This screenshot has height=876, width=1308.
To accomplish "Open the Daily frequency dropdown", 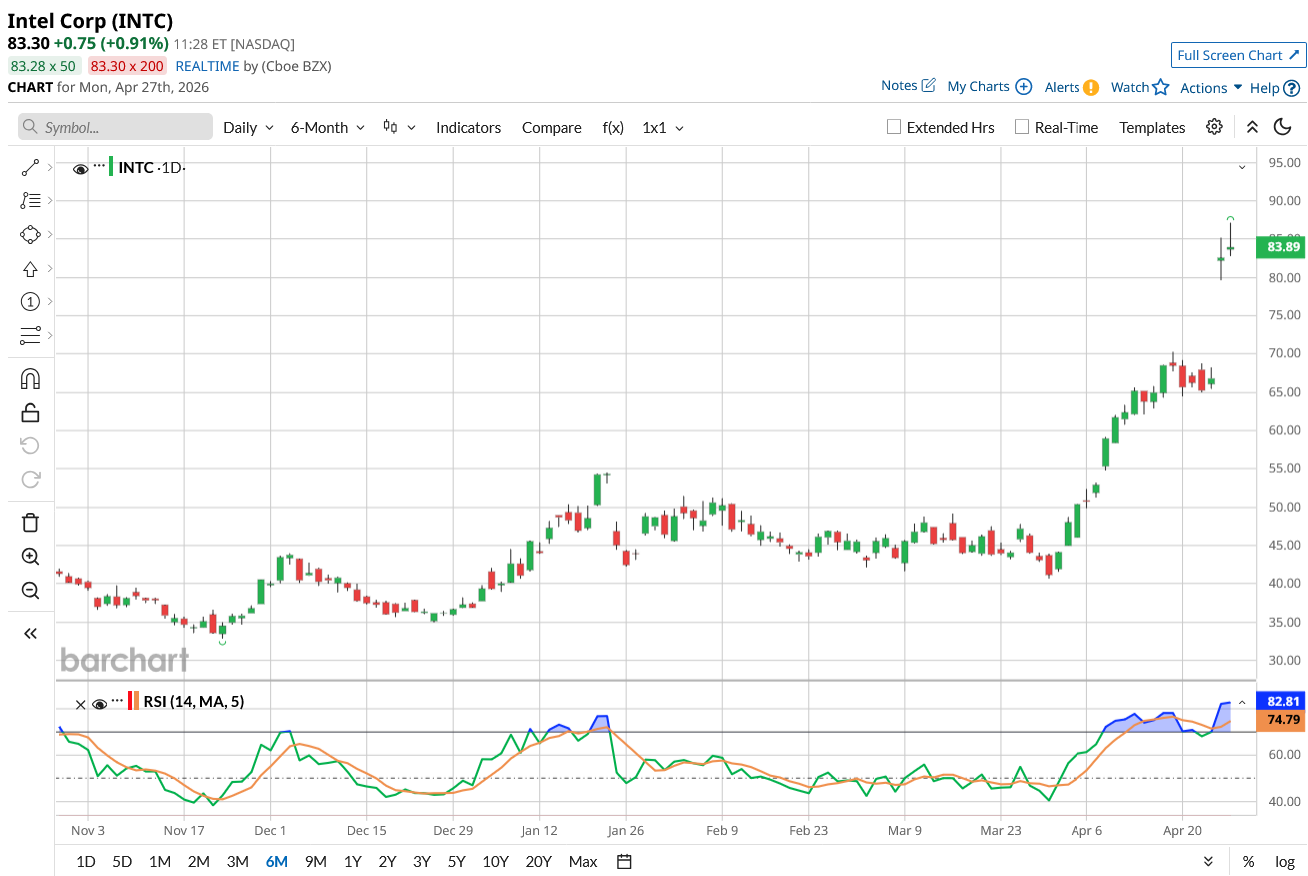I will [x=248, y=128].
